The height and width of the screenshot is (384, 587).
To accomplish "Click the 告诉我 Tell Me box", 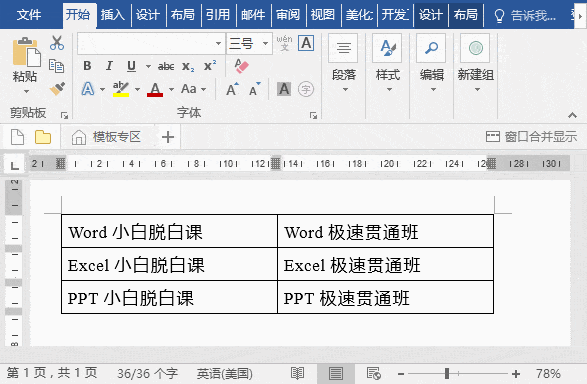I will pyautogui.click(x=525, y=16).
